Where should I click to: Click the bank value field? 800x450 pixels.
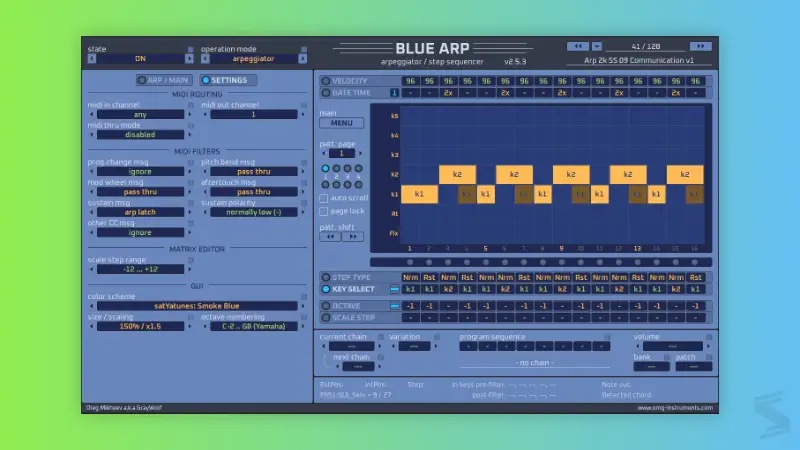(x=652, y=367)
